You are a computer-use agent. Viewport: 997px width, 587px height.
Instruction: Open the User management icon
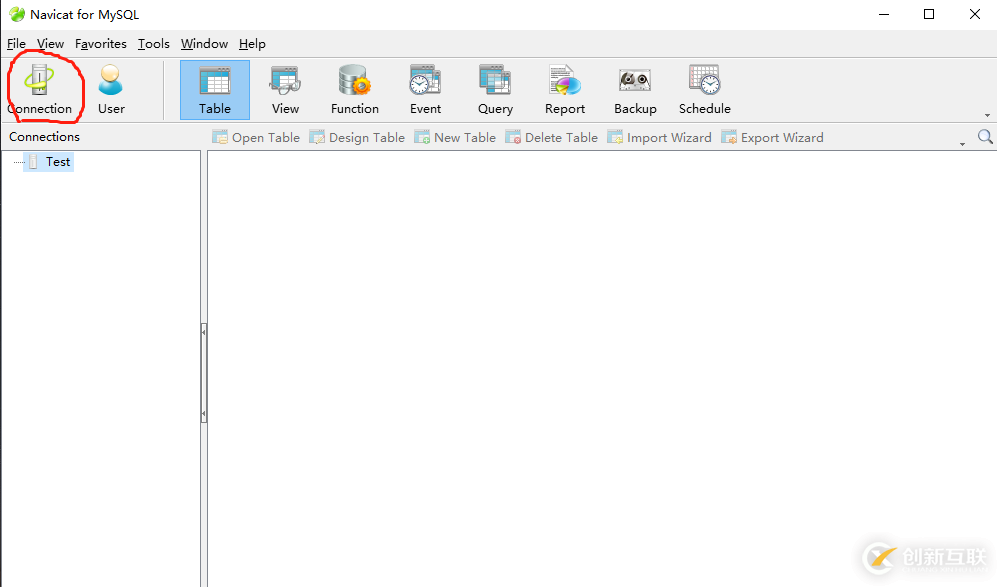(111, 90)
